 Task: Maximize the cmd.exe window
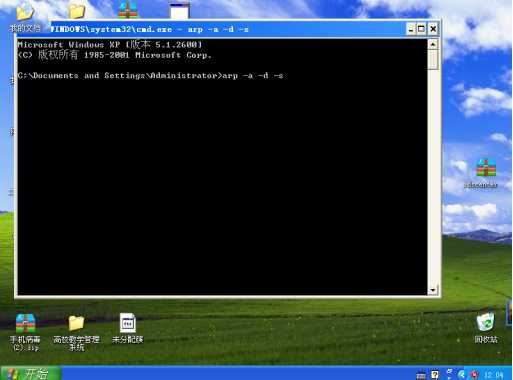tap(422, 29)
